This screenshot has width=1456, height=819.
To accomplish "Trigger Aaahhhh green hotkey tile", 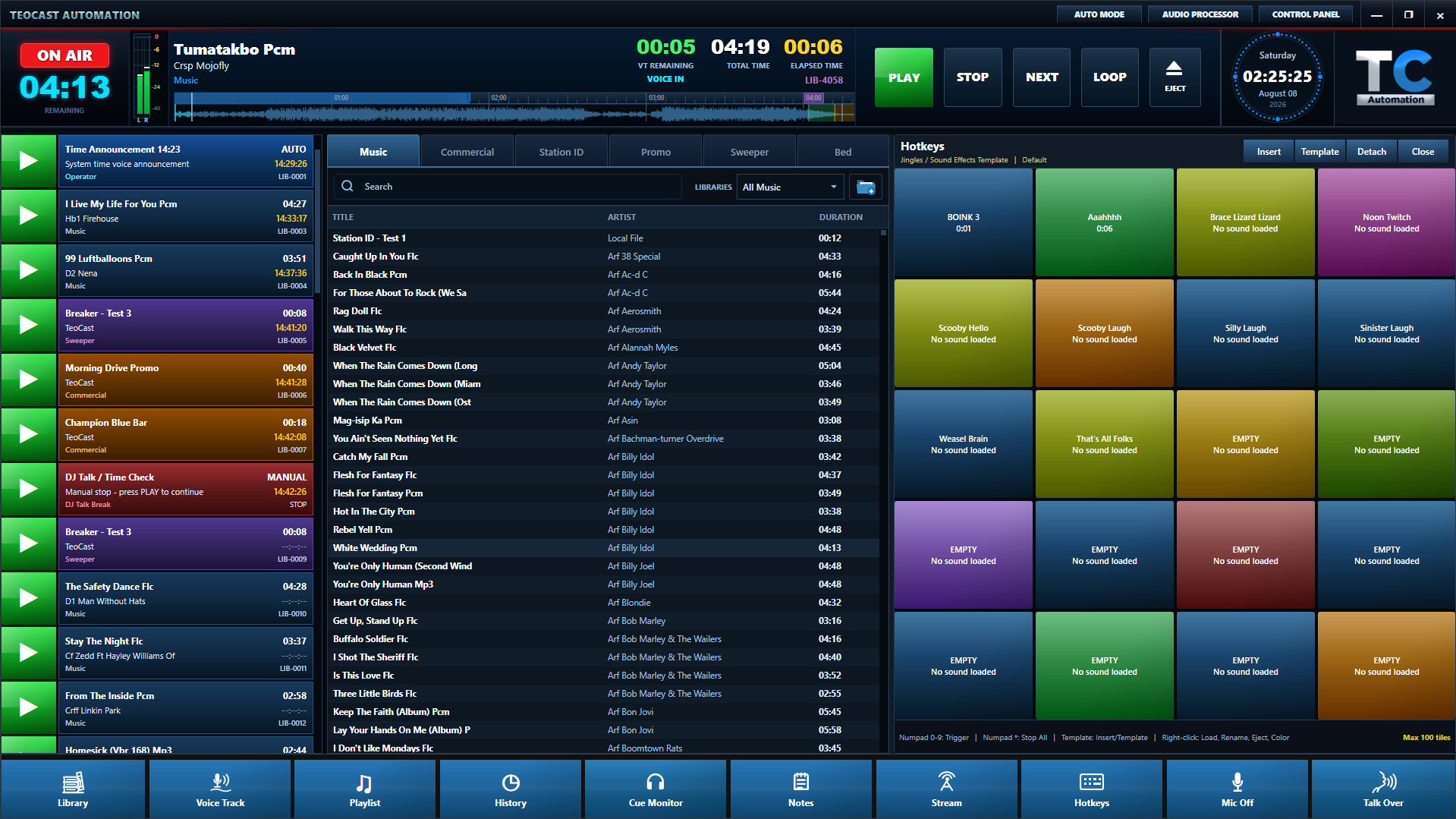I will [x=1105, y=222].
